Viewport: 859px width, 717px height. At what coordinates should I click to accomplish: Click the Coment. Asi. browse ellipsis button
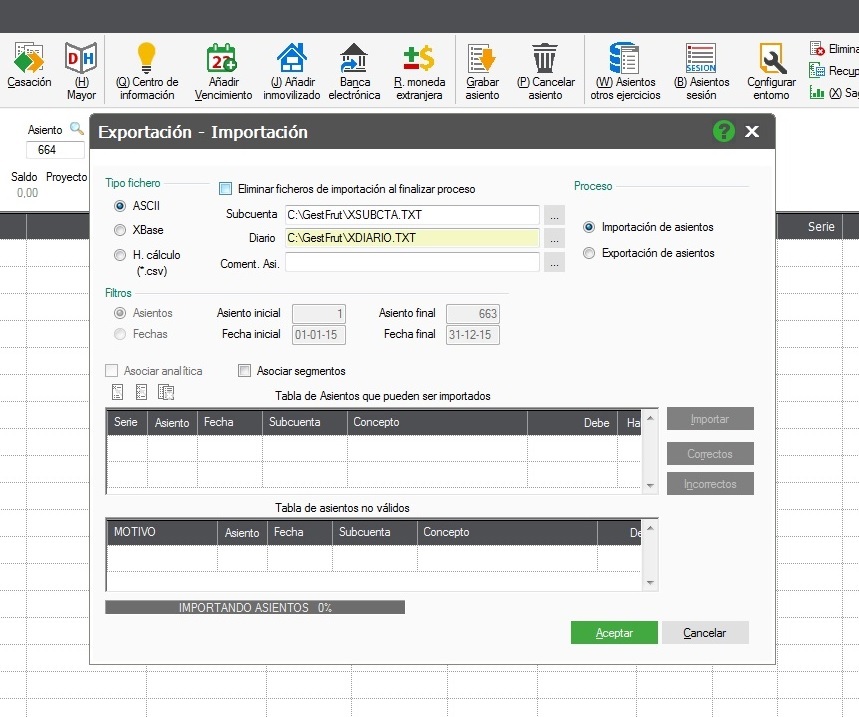pos(555,263)
